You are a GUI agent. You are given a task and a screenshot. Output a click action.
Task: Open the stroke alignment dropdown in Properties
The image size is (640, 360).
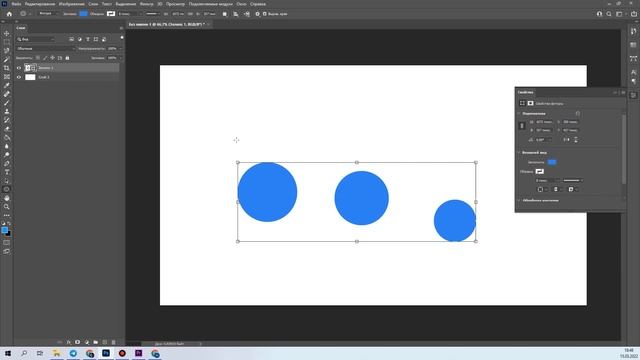tap(542, 189)
